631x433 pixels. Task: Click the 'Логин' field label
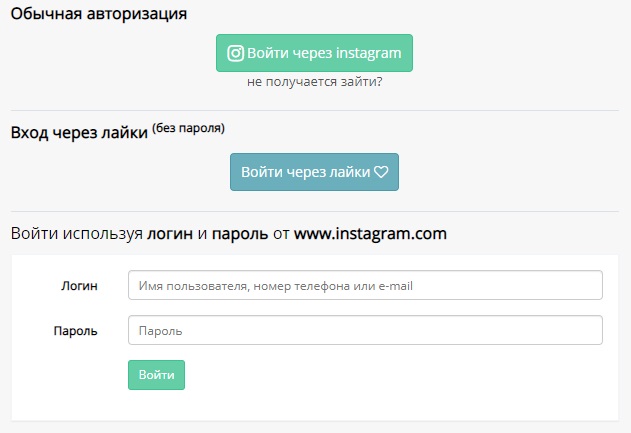(x=79, y=286)
